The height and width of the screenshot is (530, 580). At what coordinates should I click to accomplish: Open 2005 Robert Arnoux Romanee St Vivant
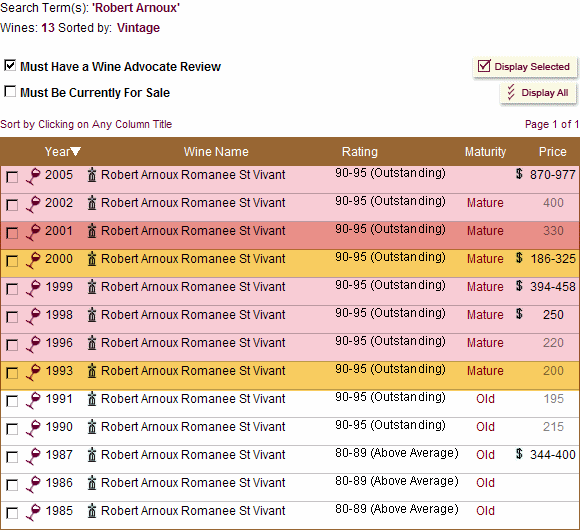tap(193, 175)
